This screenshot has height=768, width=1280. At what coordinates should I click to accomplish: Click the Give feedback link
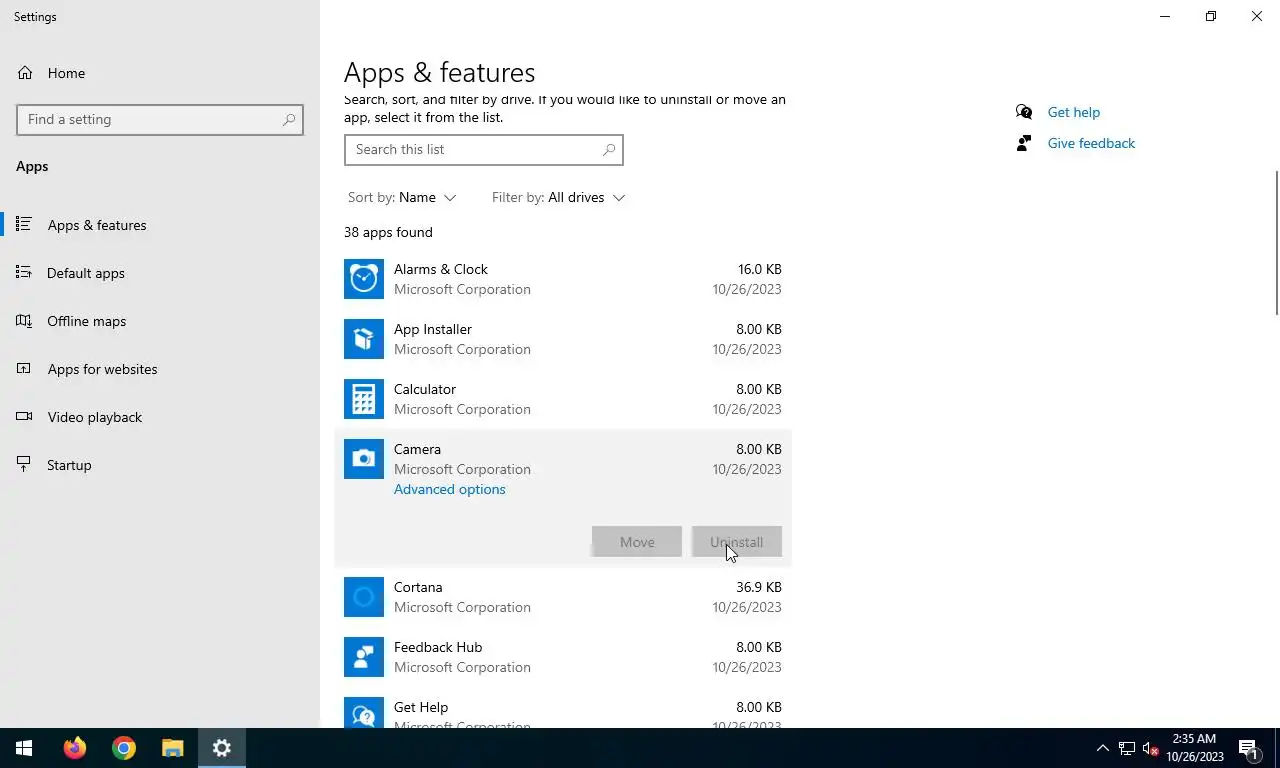(1091, 143)
